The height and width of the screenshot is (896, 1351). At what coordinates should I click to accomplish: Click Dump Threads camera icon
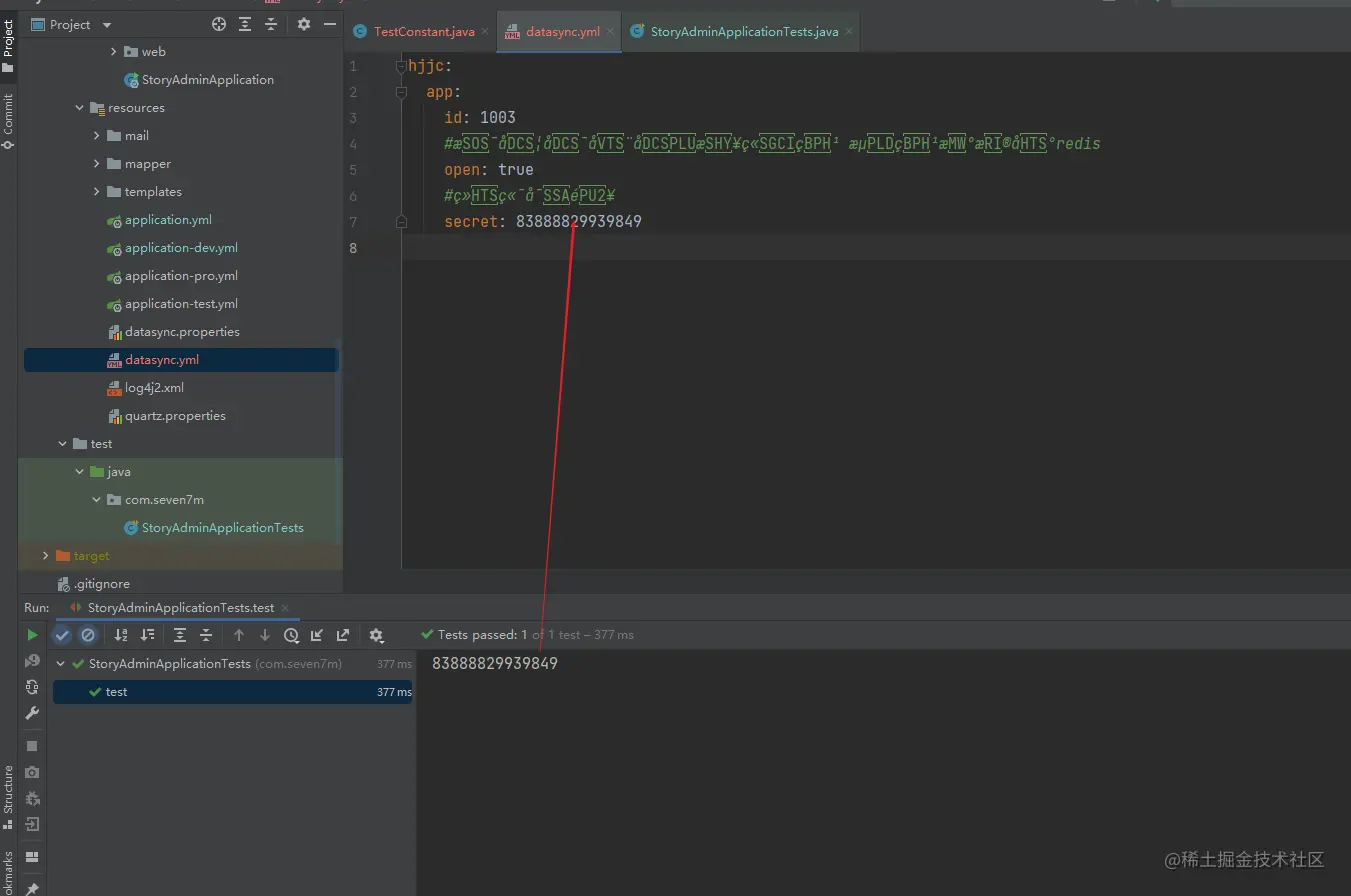click(32, 772)
